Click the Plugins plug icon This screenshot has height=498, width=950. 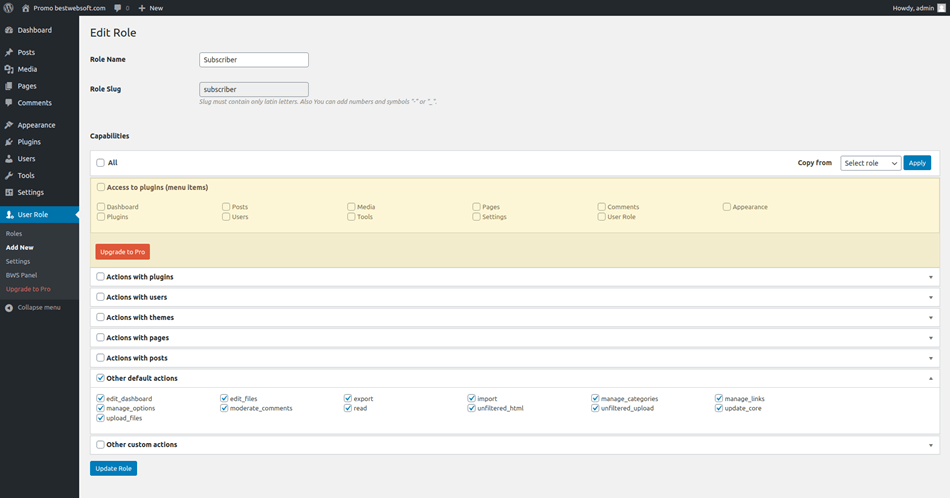[x=9, y=142]
